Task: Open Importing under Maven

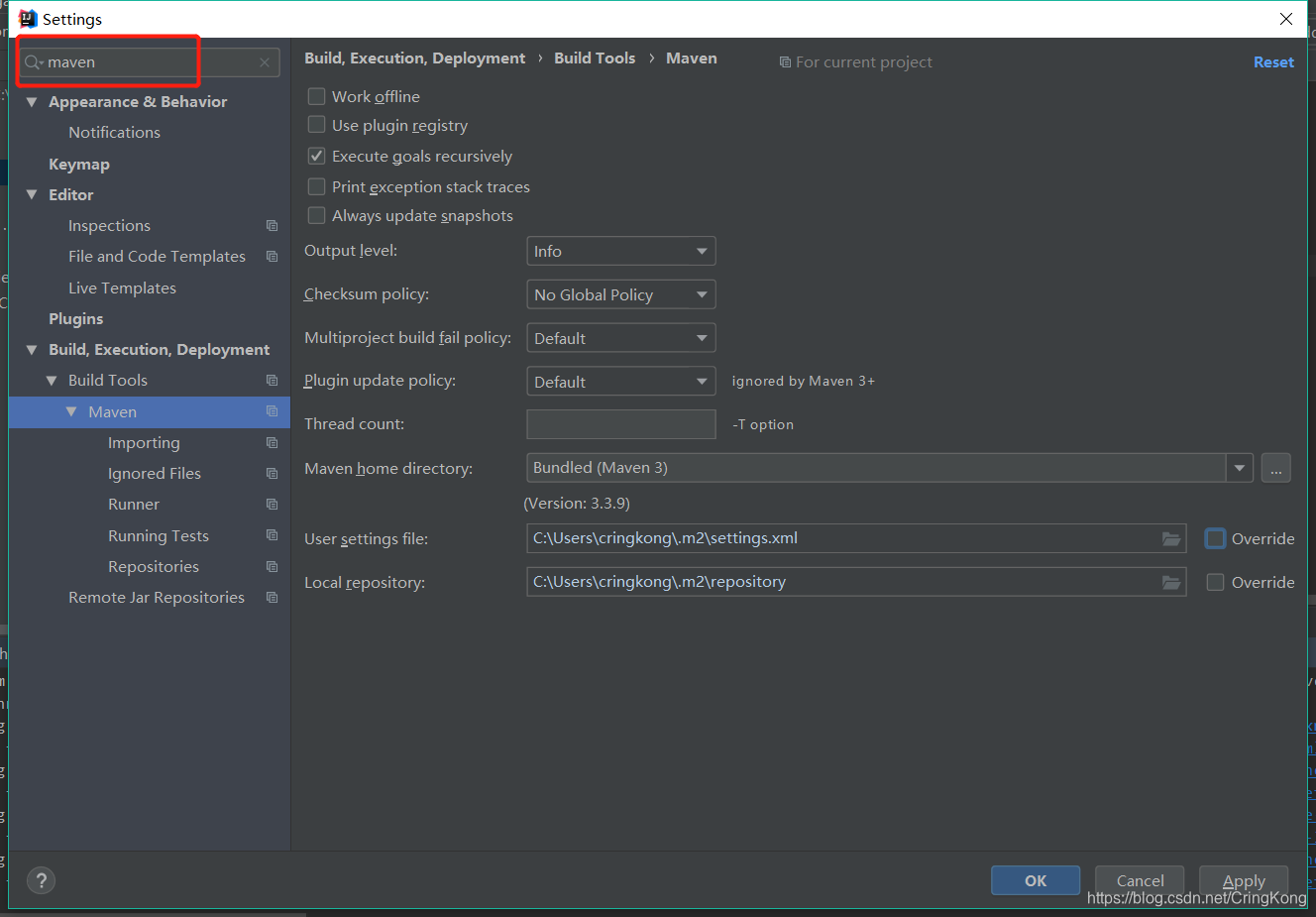Action: [144, 443]
